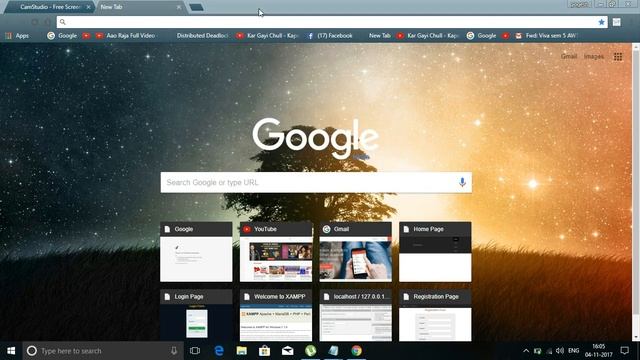
Task: Open the Google most-visited thumbnail
Action: (x=196, y=252)
